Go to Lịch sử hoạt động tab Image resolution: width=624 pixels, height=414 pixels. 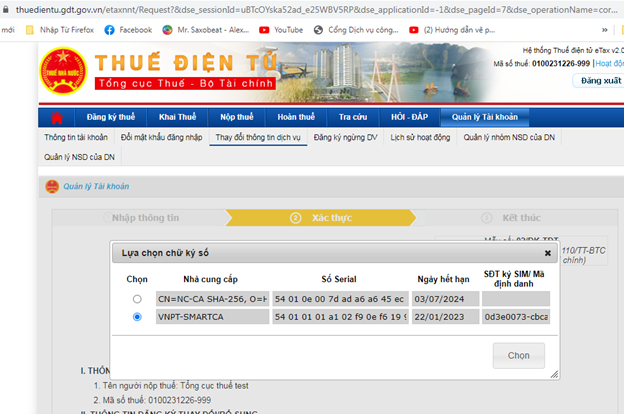(420, 137)
